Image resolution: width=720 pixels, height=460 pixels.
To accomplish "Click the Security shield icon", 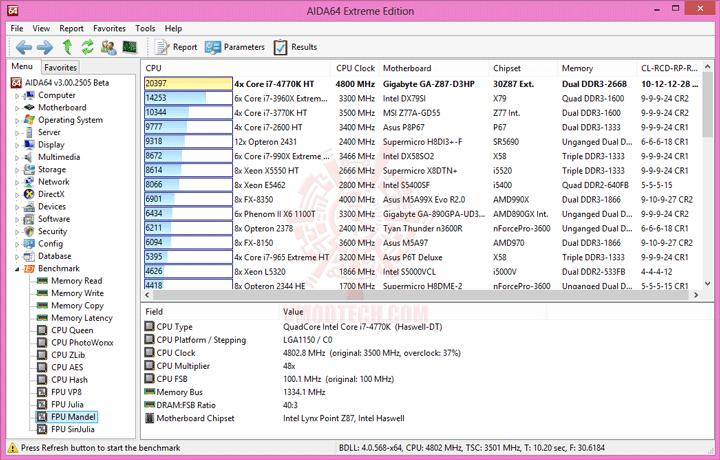I will tap(29, 231).
